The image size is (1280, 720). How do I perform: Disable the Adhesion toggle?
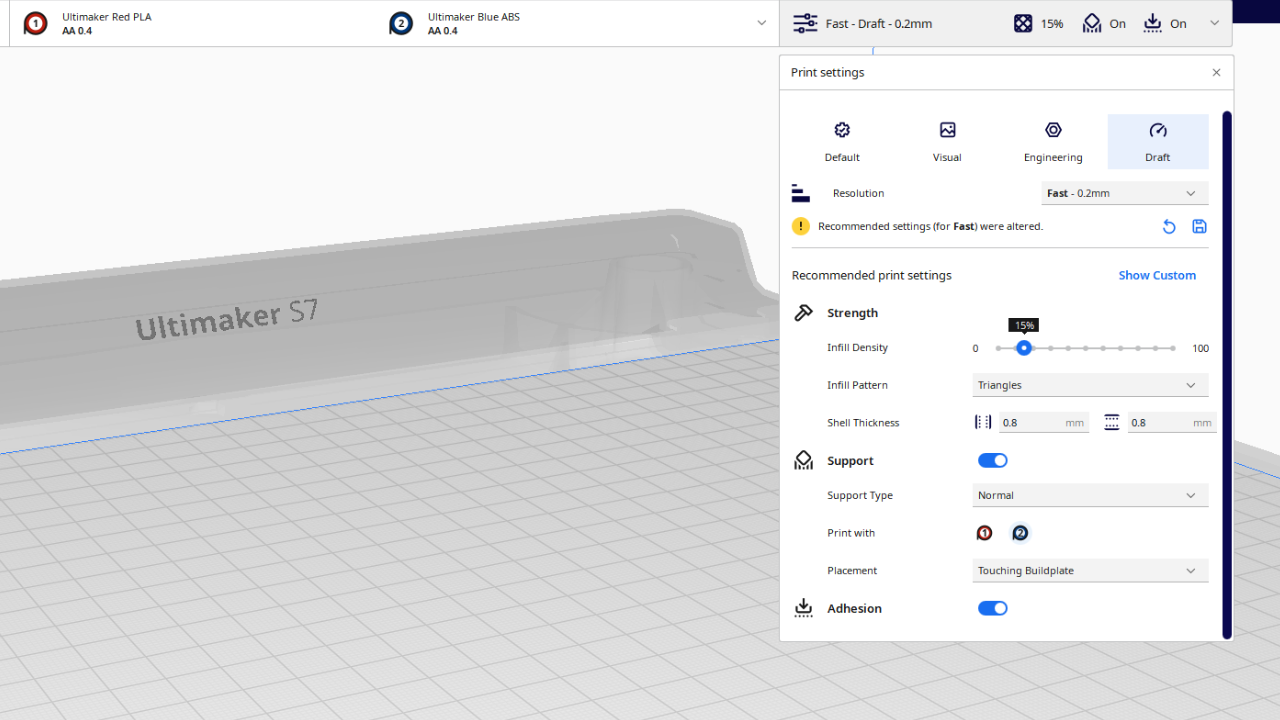(x=992, y=608)
